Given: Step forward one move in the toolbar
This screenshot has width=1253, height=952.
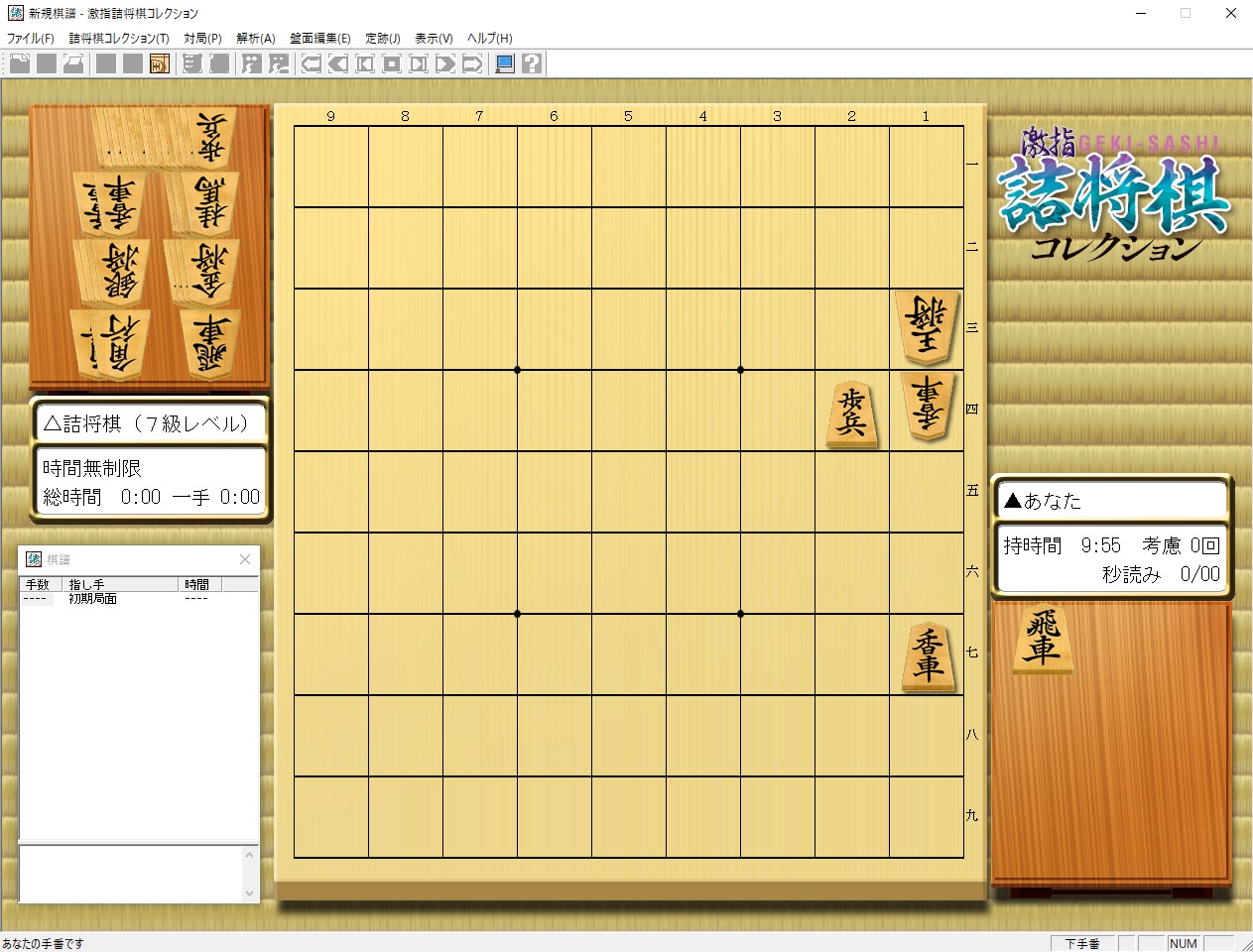Looking at the screenshot, I should (x=445, y=64).
